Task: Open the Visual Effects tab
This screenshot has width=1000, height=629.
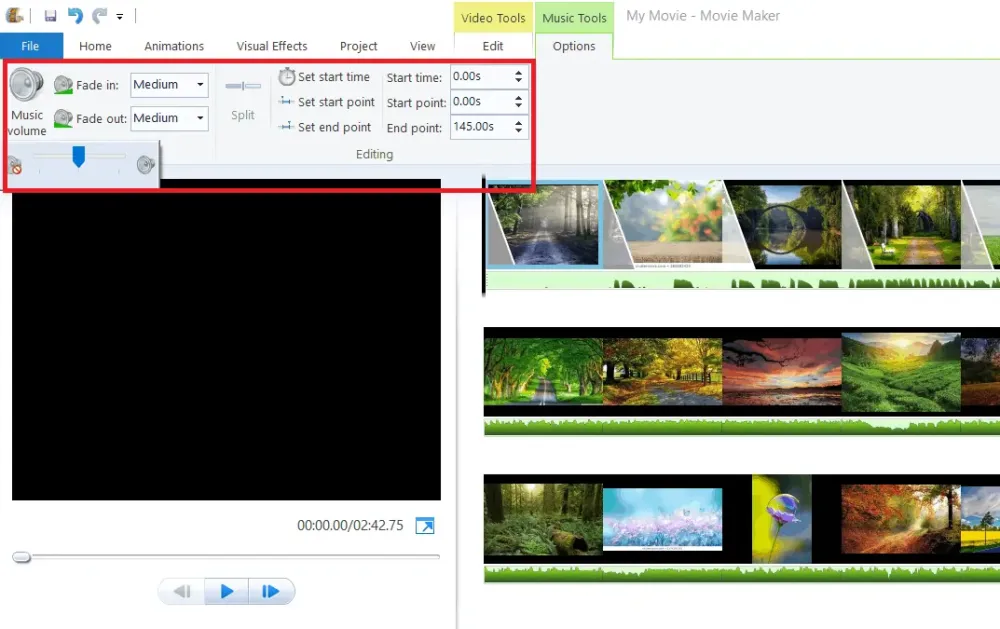Action: coord(272,46)
